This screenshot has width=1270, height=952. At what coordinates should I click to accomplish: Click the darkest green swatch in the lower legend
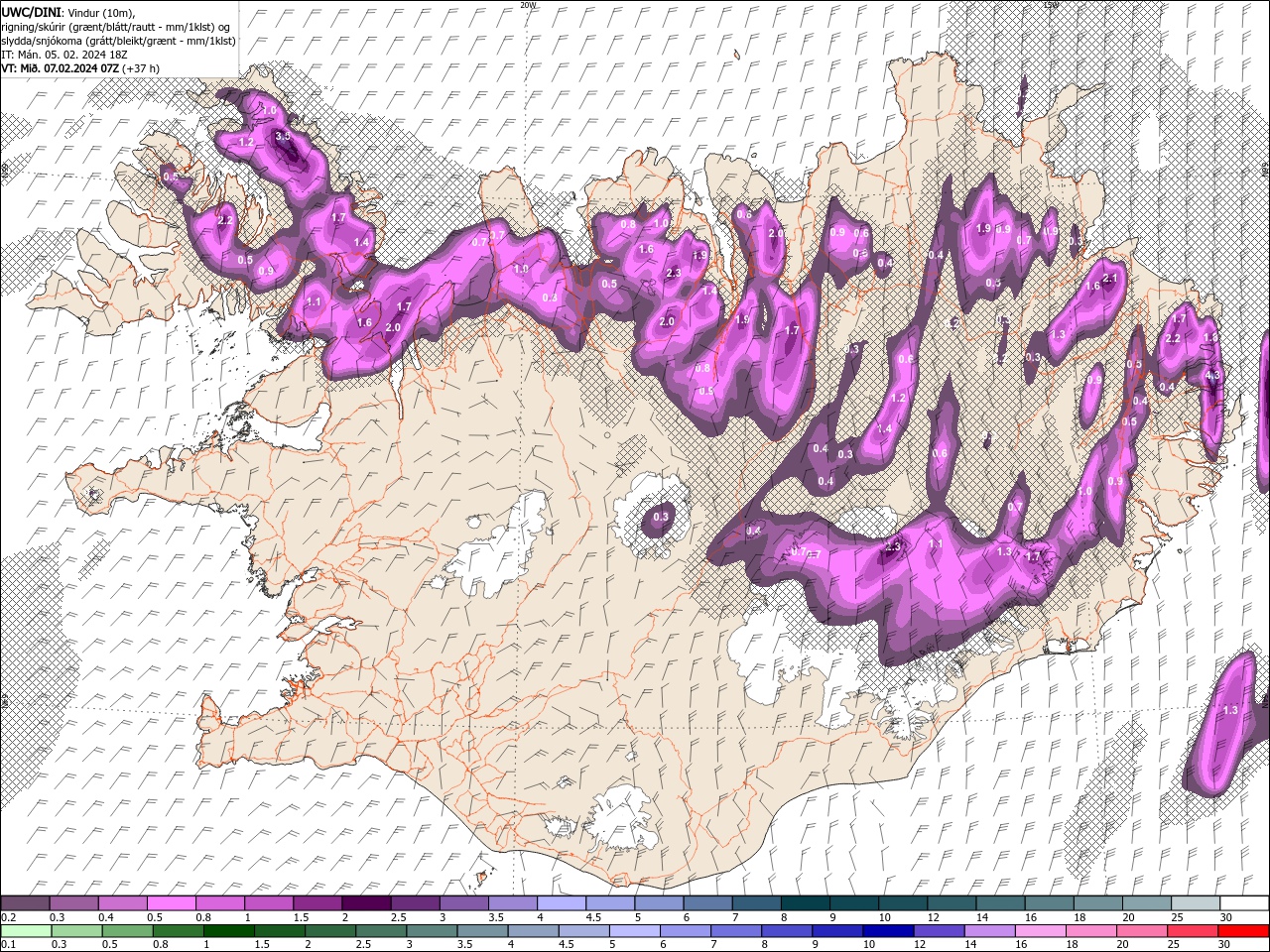228,930
